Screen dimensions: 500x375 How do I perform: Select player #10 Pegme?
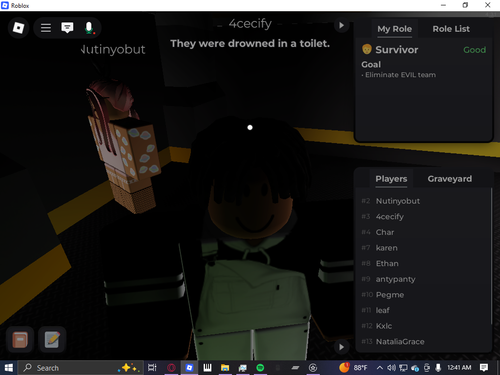423,295
